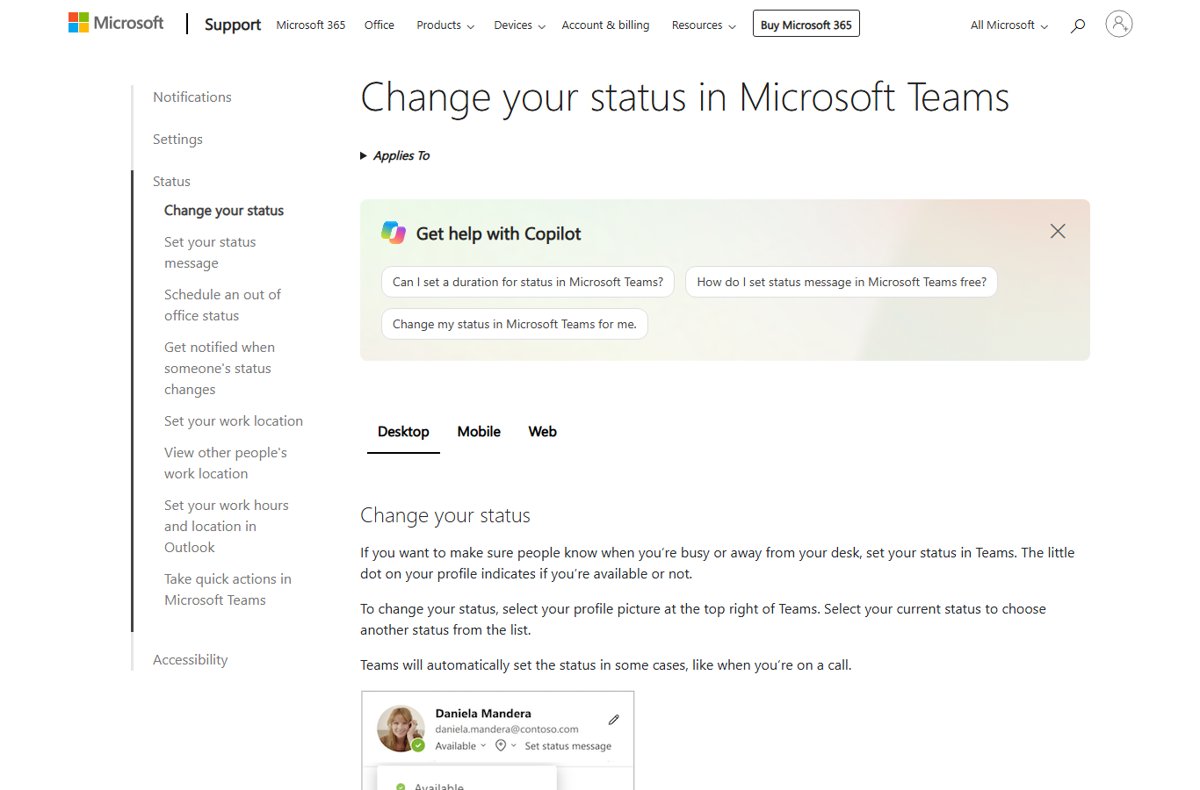Click Daniela Mandera's profile picture
Screen dimensions: 1200x790
pos(400,729)
